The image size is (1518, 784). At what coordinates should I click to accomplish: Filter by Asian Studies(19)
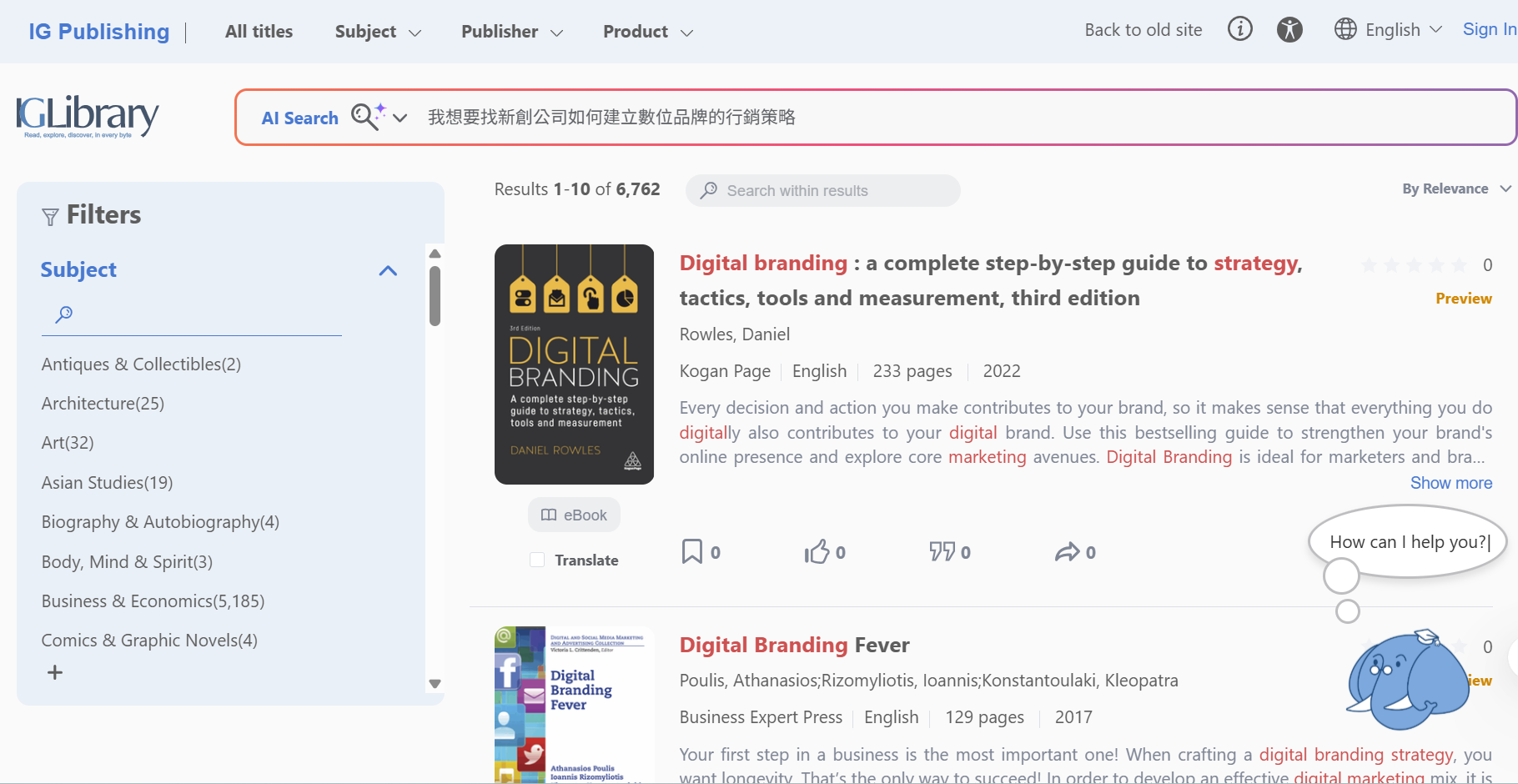point(108,482)
